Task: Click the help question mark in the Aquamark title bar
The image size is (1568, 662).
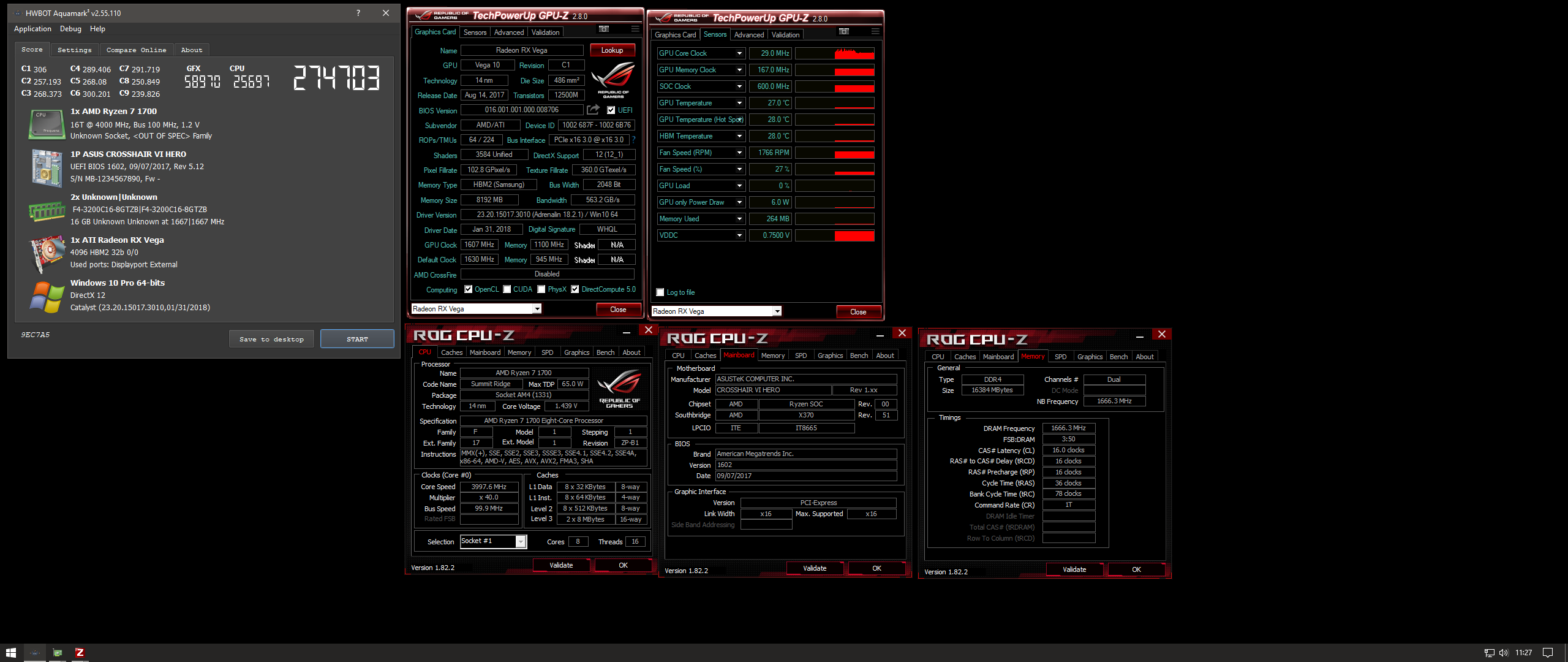Action: (x=358, y=13)
